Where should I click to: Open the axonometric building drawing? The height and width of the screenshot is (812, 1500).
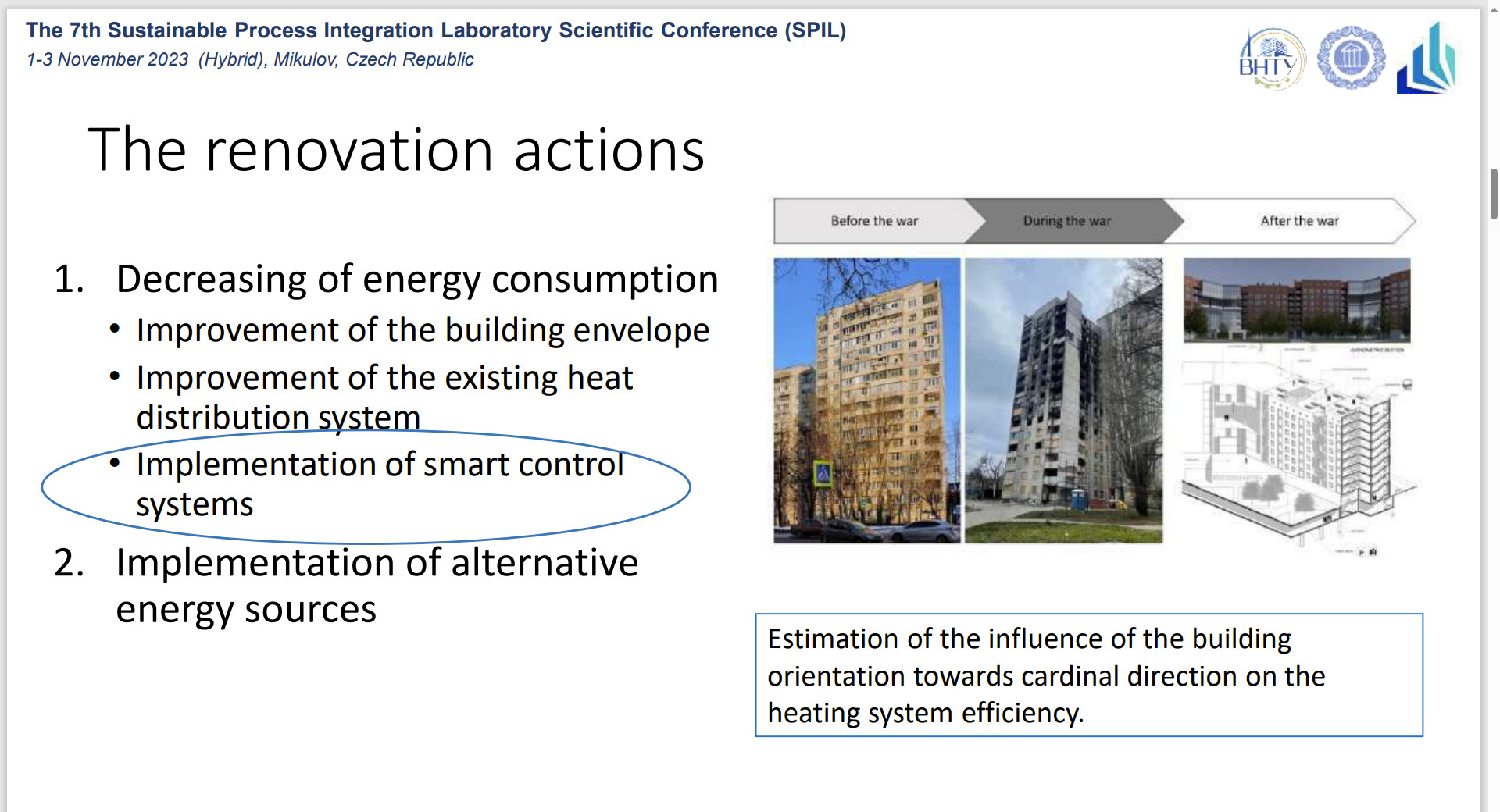click(1298, 453)
